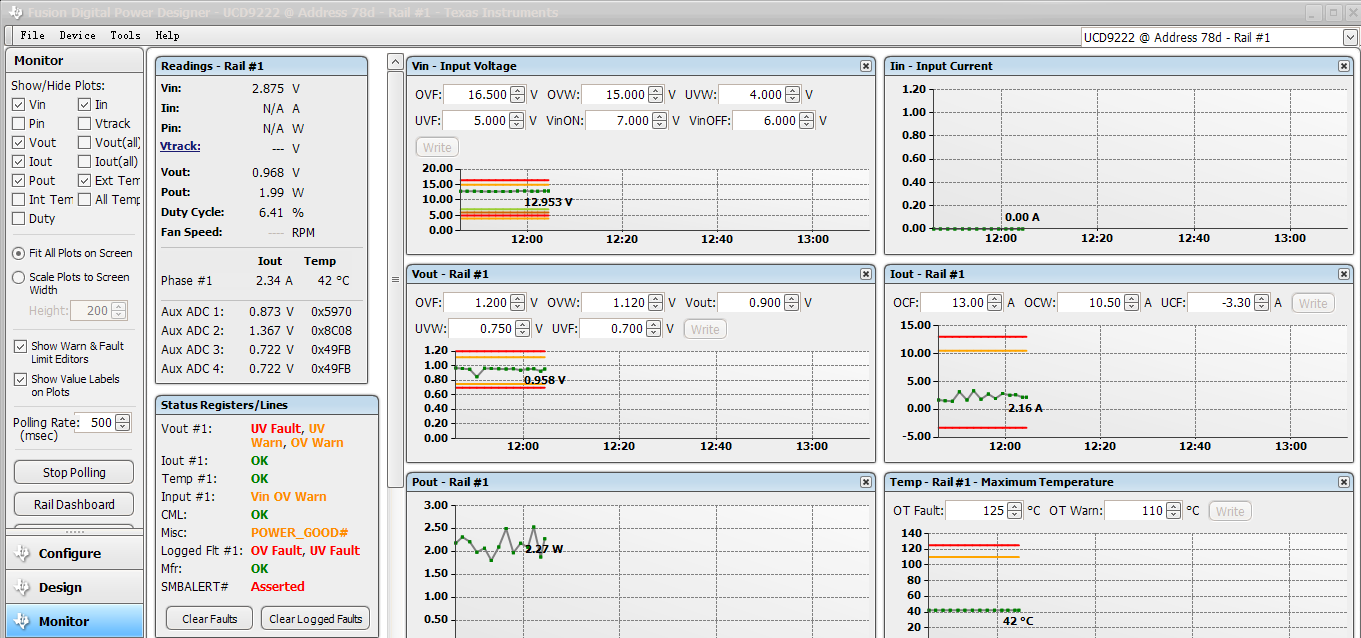This screenshot has height=638, width=1361.
Task: Close the Iout - Rail #1 plot
Action: click(1343, 274)
